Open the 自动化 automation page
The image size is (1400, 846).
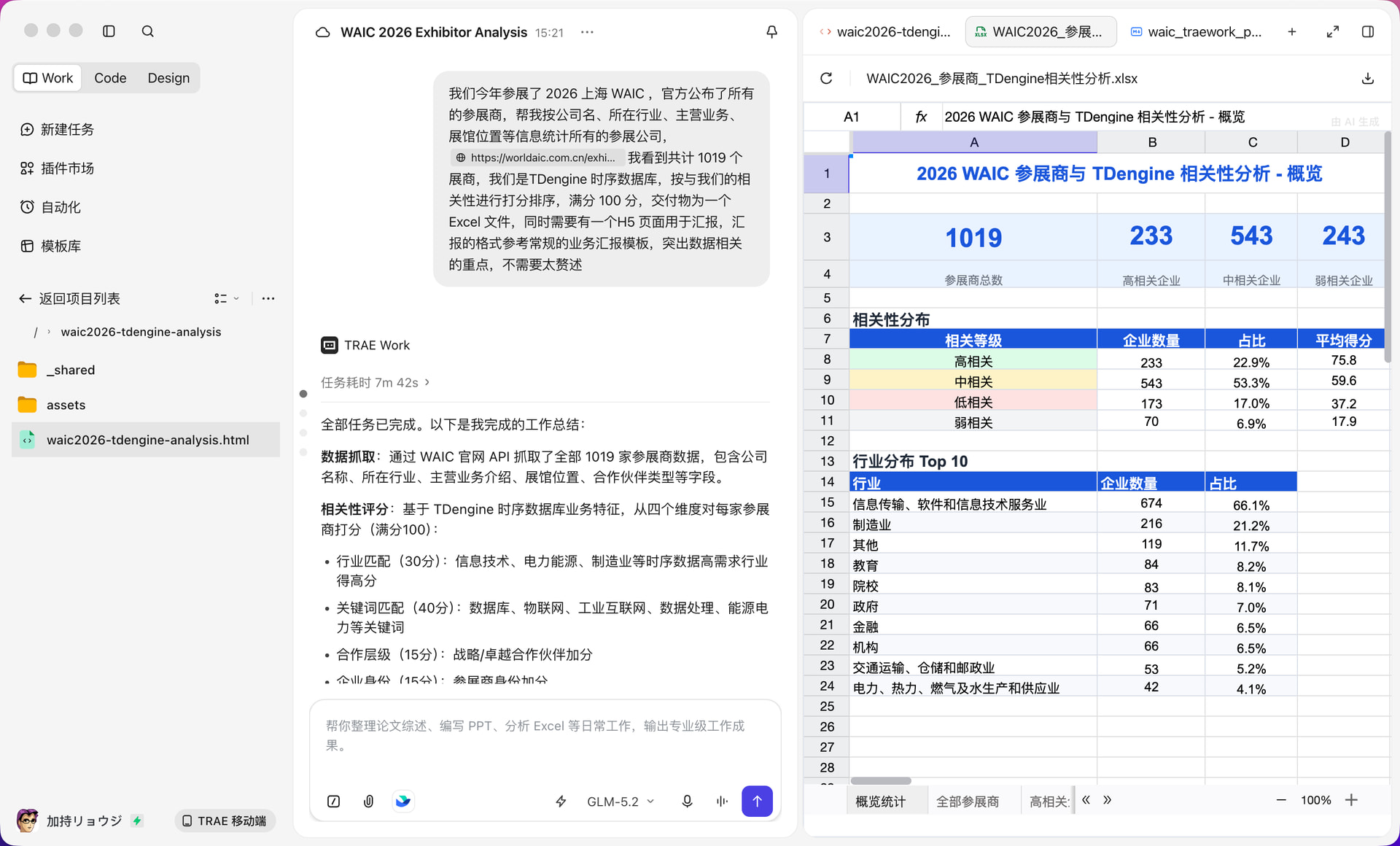pyautogui.click(x=50, y=206)
